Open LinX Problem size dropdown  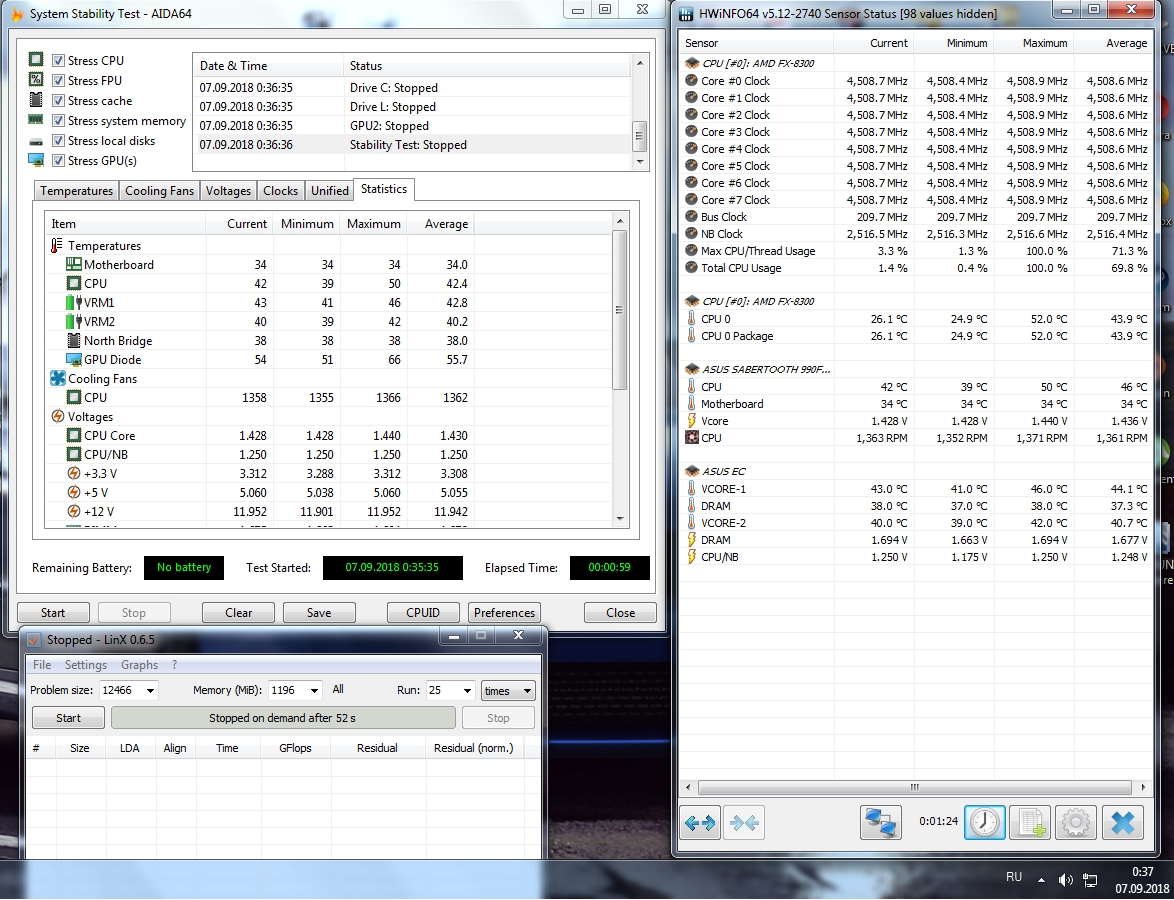(x=150, y=690)
